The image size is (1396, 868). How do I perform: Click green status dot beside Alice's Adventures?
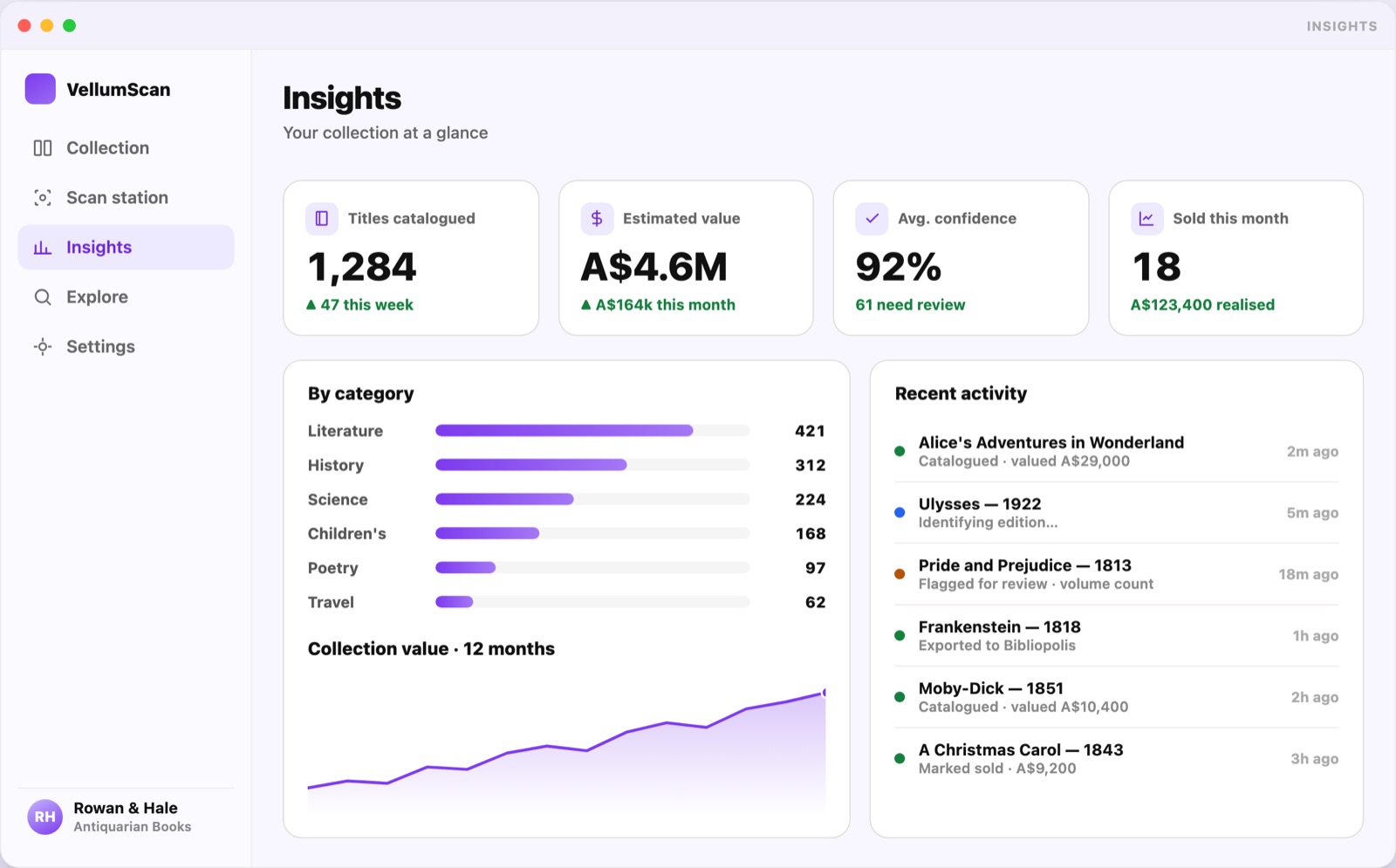click(900, 451)
